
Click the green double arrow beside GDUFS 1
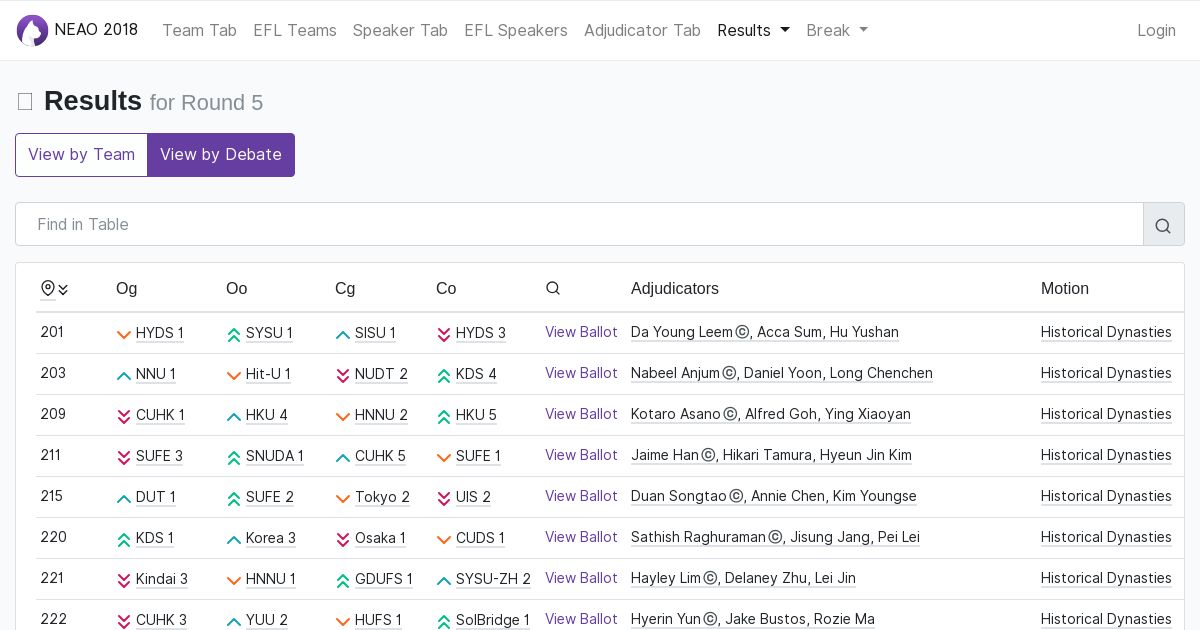point(343,581)
